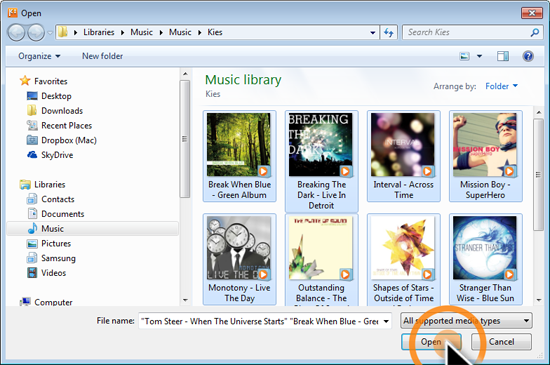550x365 pixels.
Task: Click the navigation pane scrollbar thumb
Action: click(x=185, y=139)
